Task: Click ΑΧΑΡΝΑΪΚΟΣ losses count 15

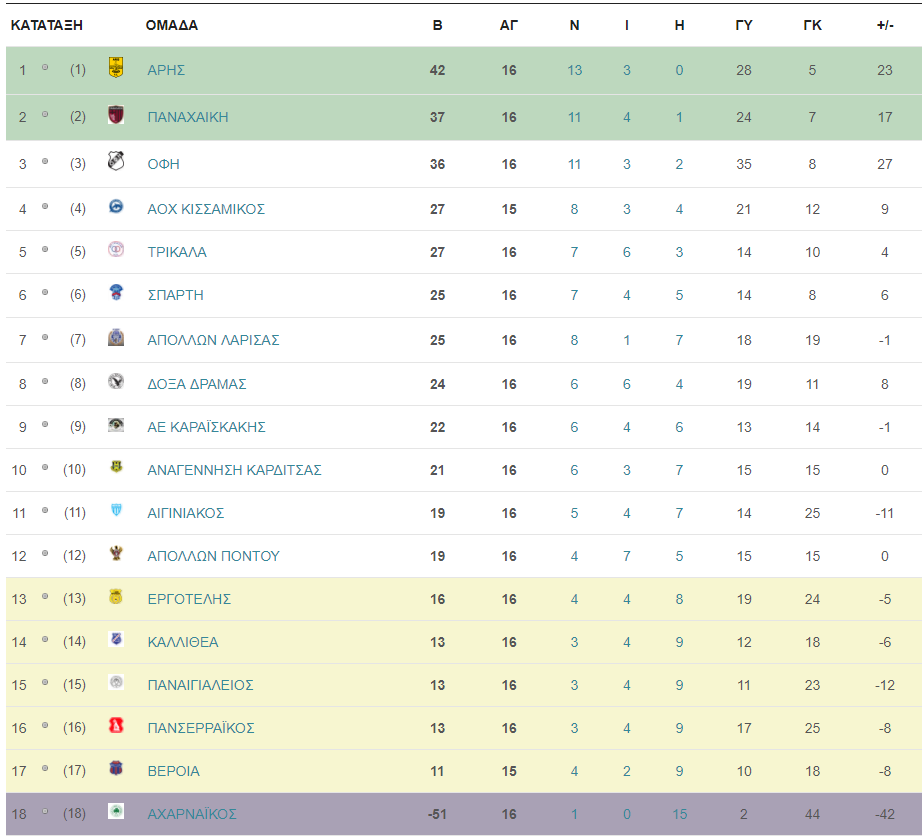Action: [680, 814]
